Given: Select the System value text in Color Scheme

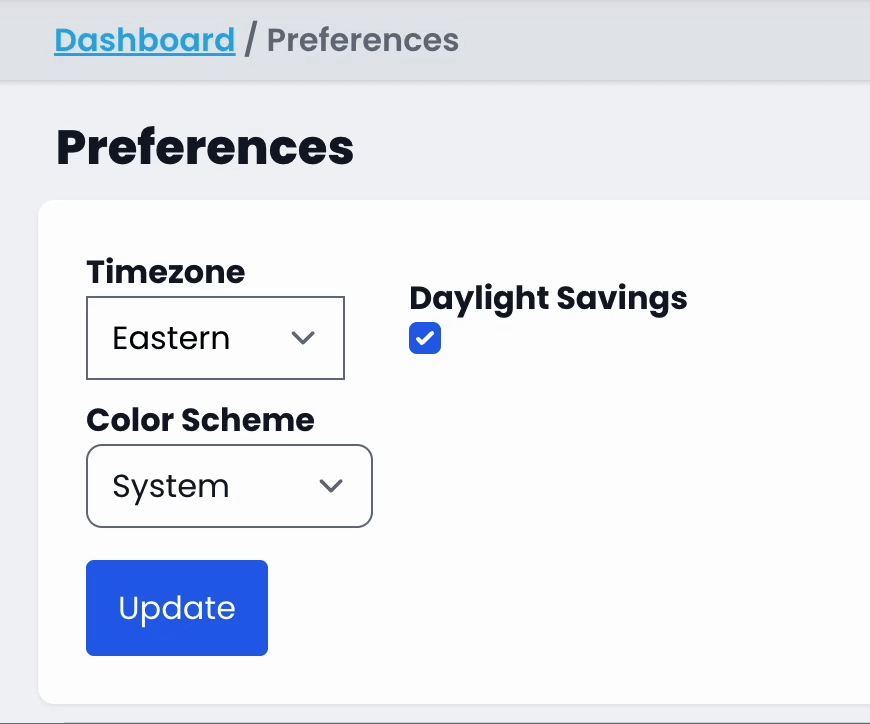Looking at the screenshot, I should (171, 486).
